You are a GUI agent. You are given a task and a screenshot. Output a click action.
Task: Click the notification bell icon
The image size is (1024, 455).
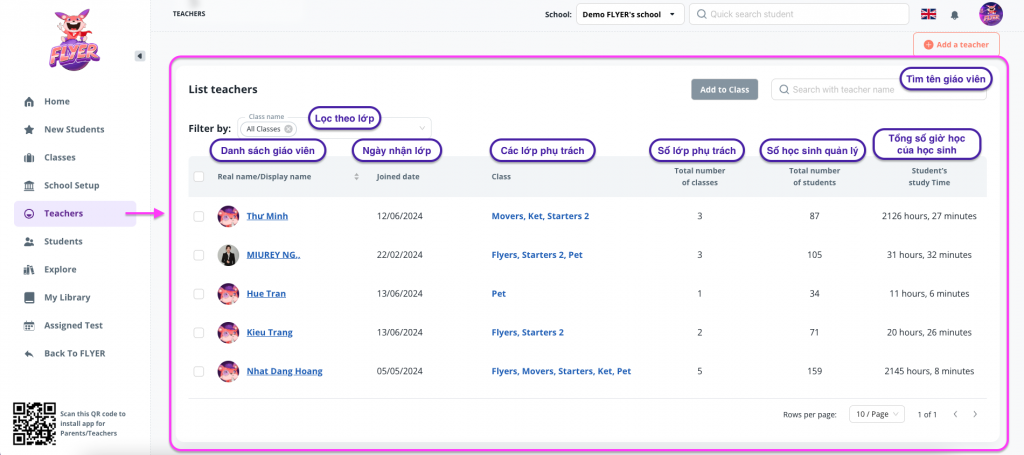pyautogui.click(x=954, y=15)
